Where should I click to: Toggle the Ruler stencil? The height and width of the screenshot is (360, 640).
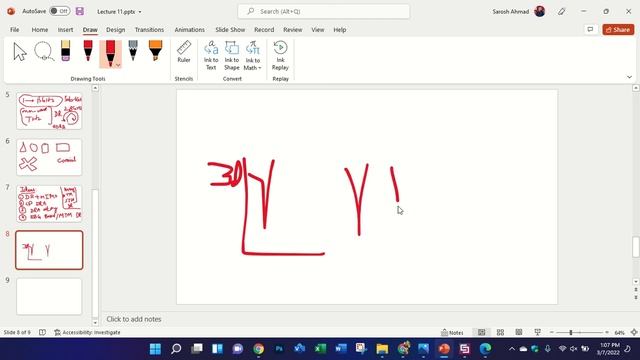(x=184, y=52)
